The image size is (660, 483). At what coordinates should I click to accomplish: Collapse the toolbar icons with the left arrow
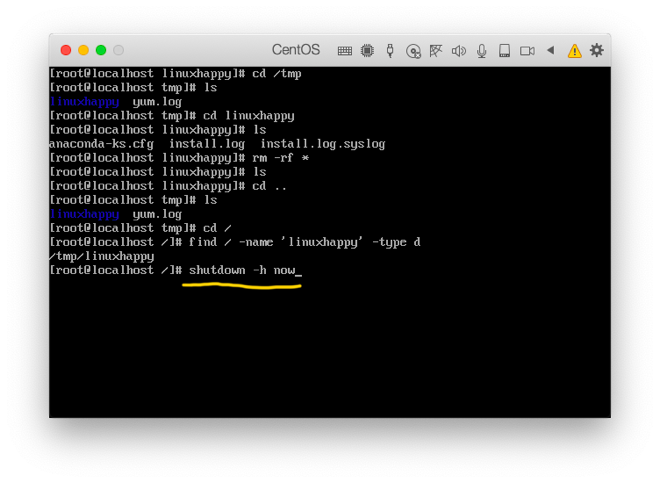point(550,50)
